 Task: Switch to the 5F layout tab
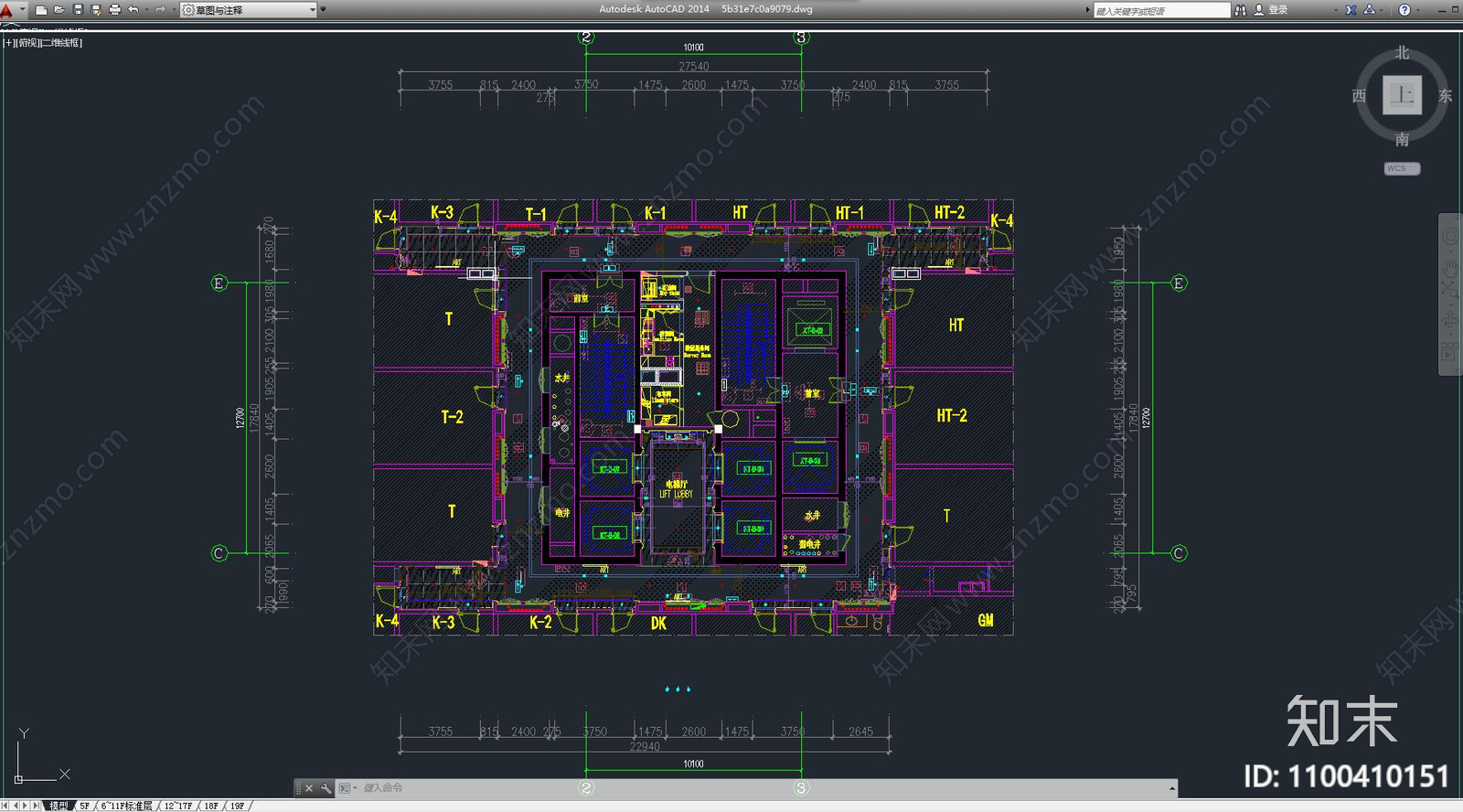pos(84,806)
